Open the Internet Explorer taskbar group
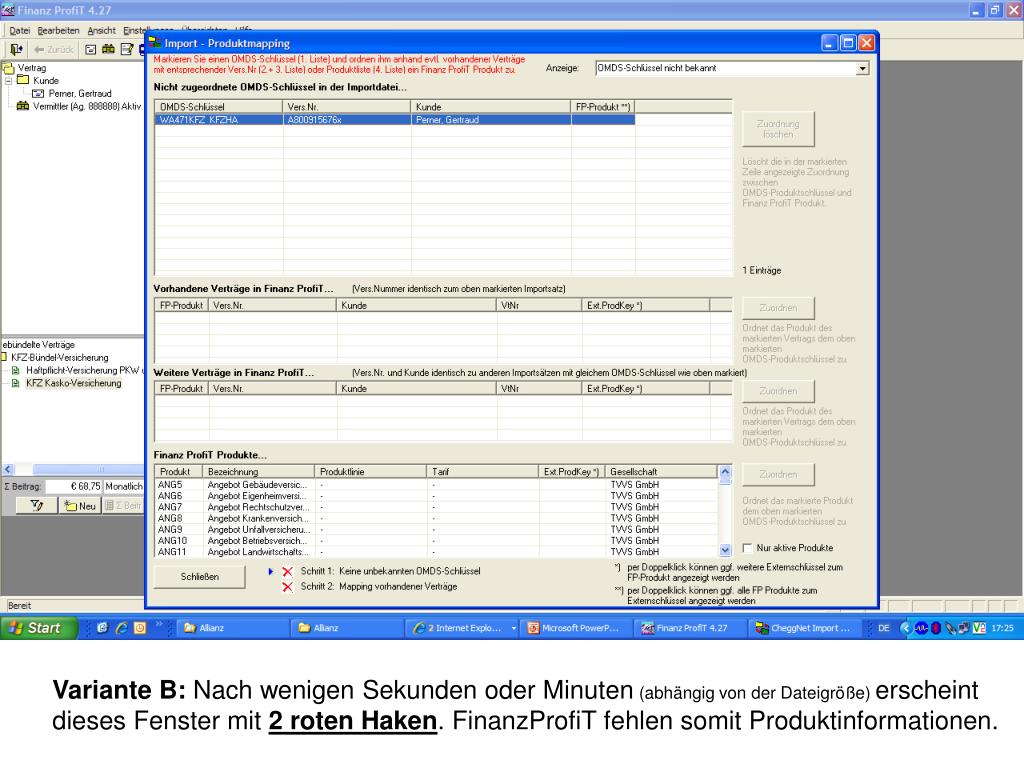This screenshot has height=768, width=1024. (464, 628)
